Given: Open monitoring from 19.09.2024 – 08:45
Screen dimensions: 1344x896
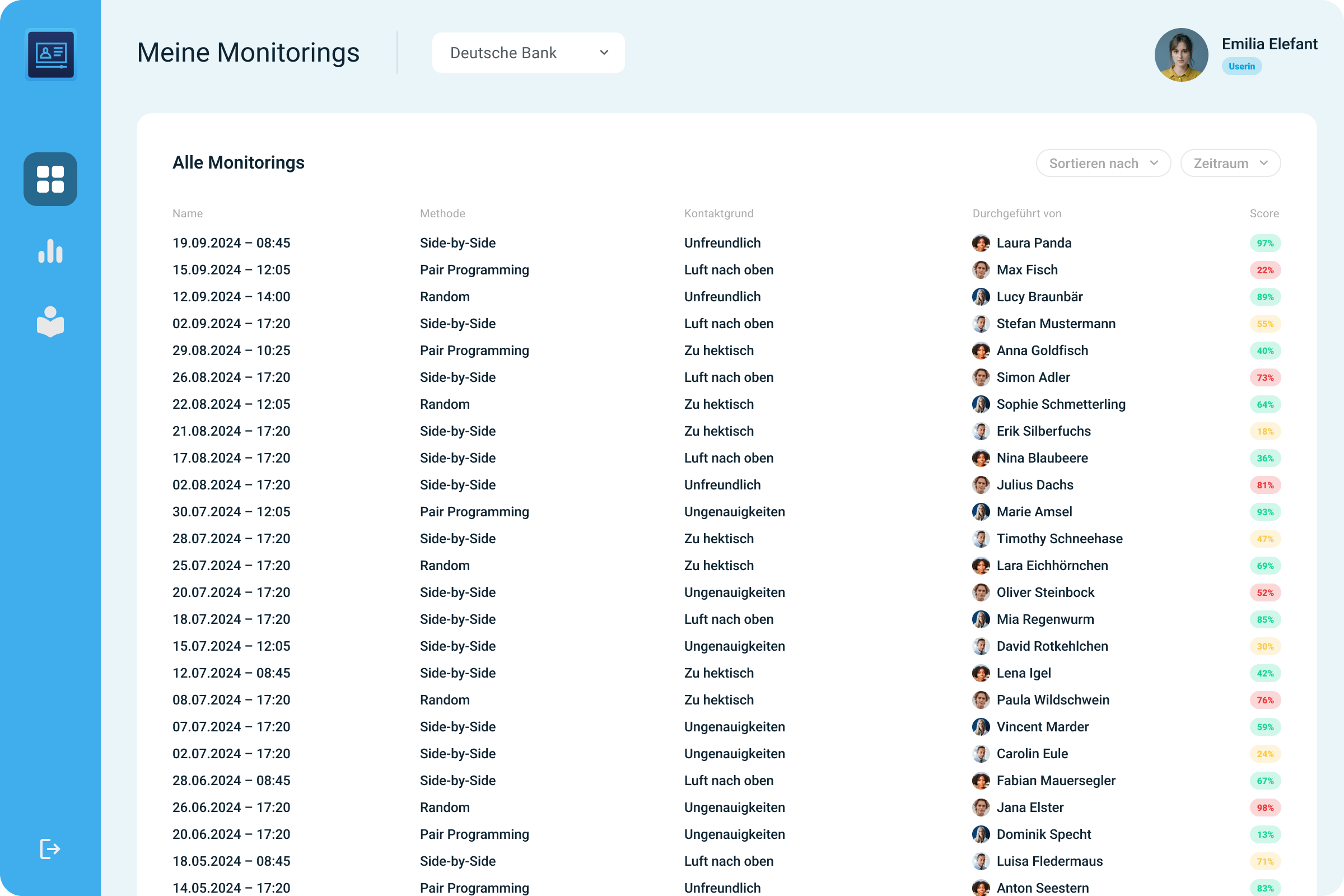Looking at the screenshot, I should point(231,243).
